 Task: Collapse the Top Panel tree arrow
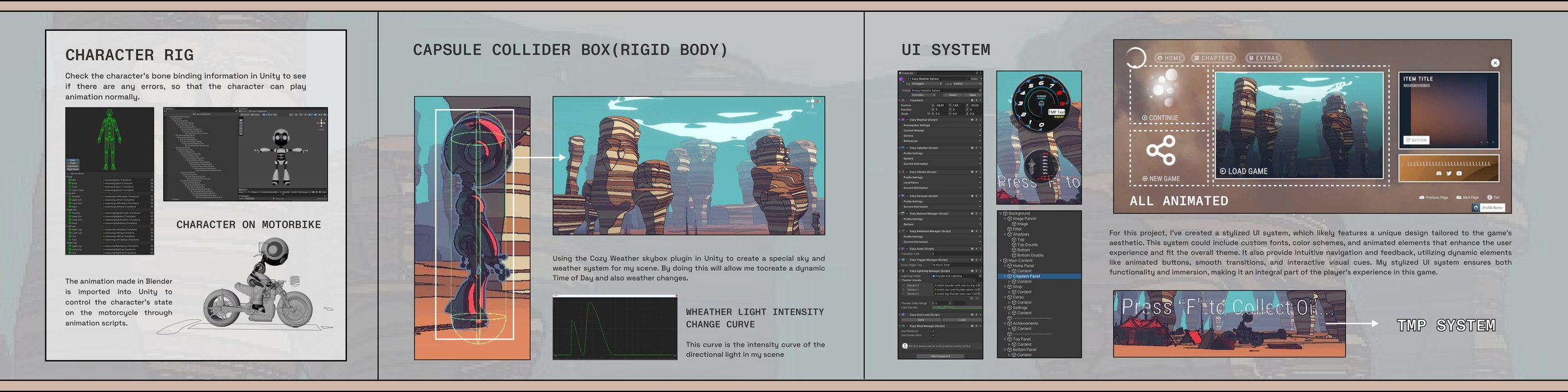click(1005, 339)
